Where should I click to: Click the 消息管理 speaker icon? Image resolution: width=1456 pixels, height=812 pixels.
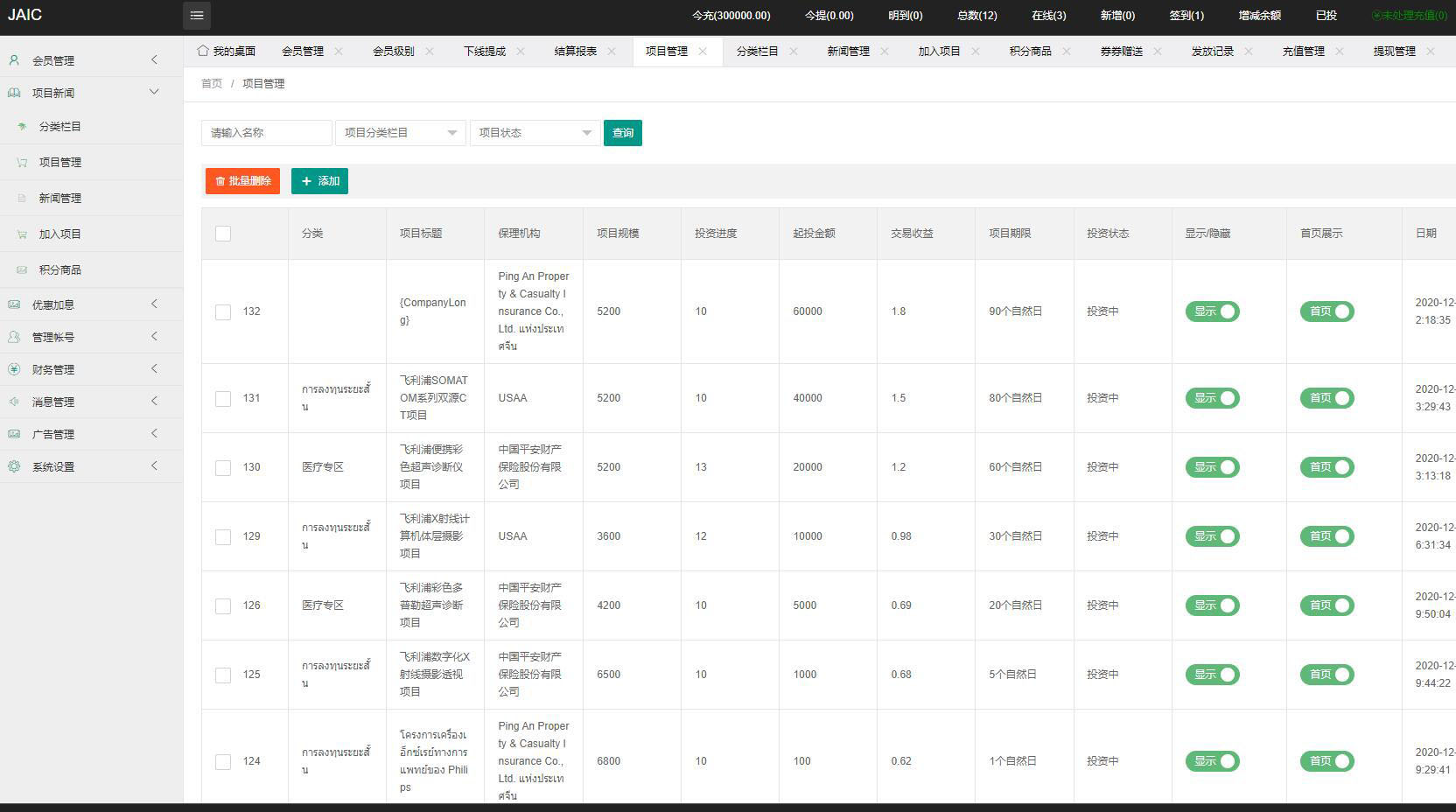[x=14, y=402]
